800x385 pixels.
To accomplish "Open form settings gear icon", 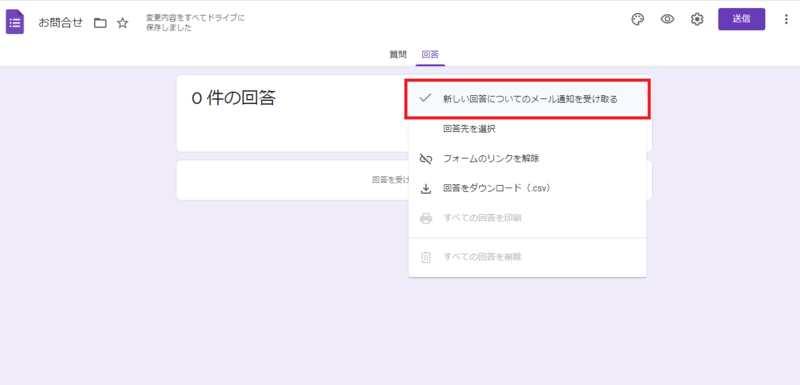I will click(697, 19).
